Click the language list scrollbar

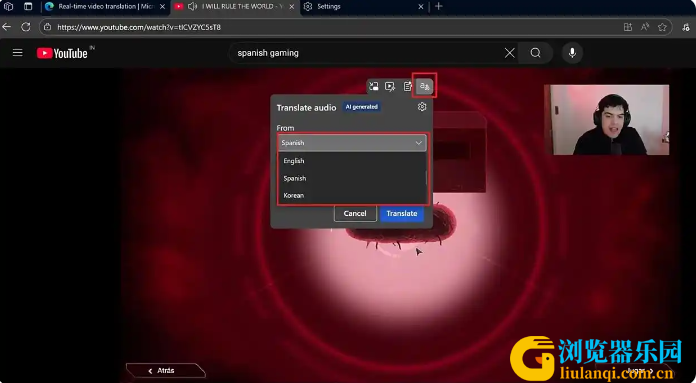tap(426, 178)
